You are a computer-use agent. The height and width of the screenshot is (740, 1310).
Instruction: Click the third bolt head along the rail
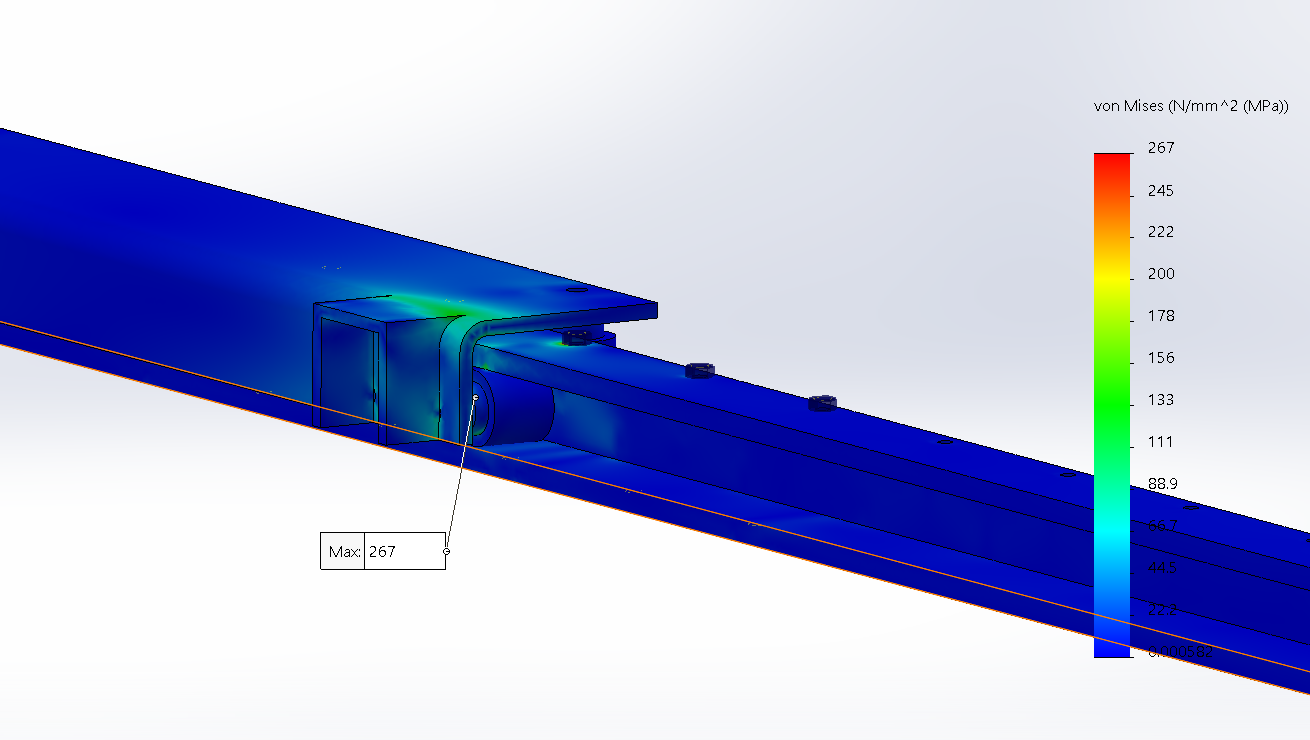coord(822,402)
